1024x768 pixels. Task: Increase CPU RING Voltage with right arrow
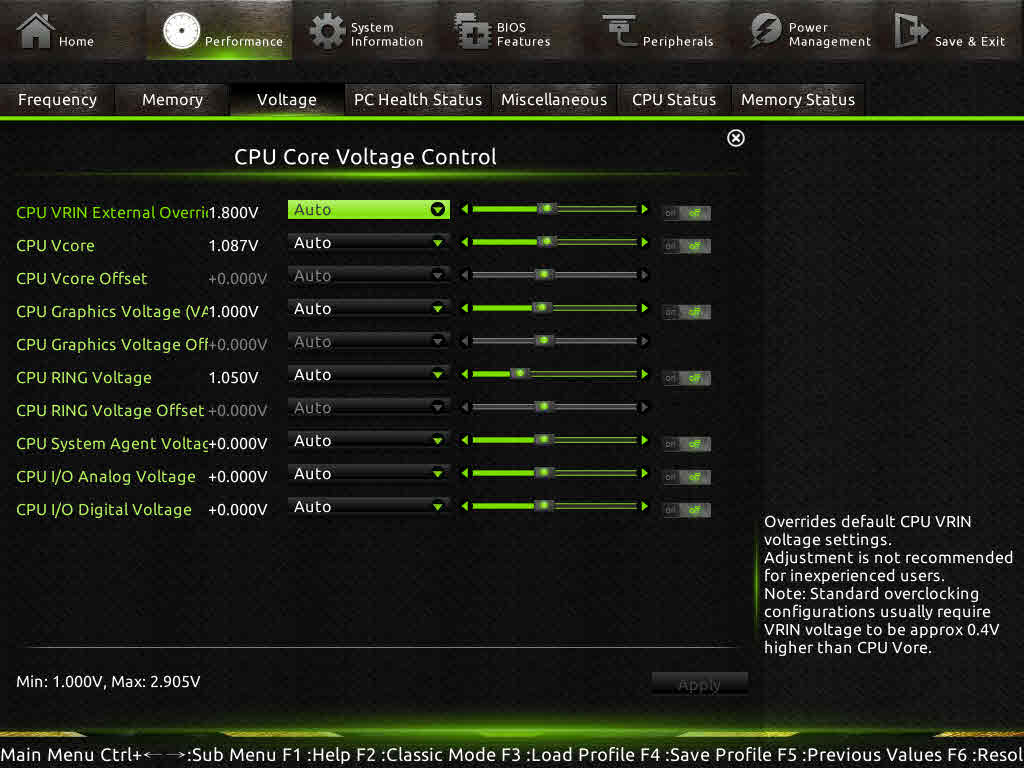tap(645, 374)
